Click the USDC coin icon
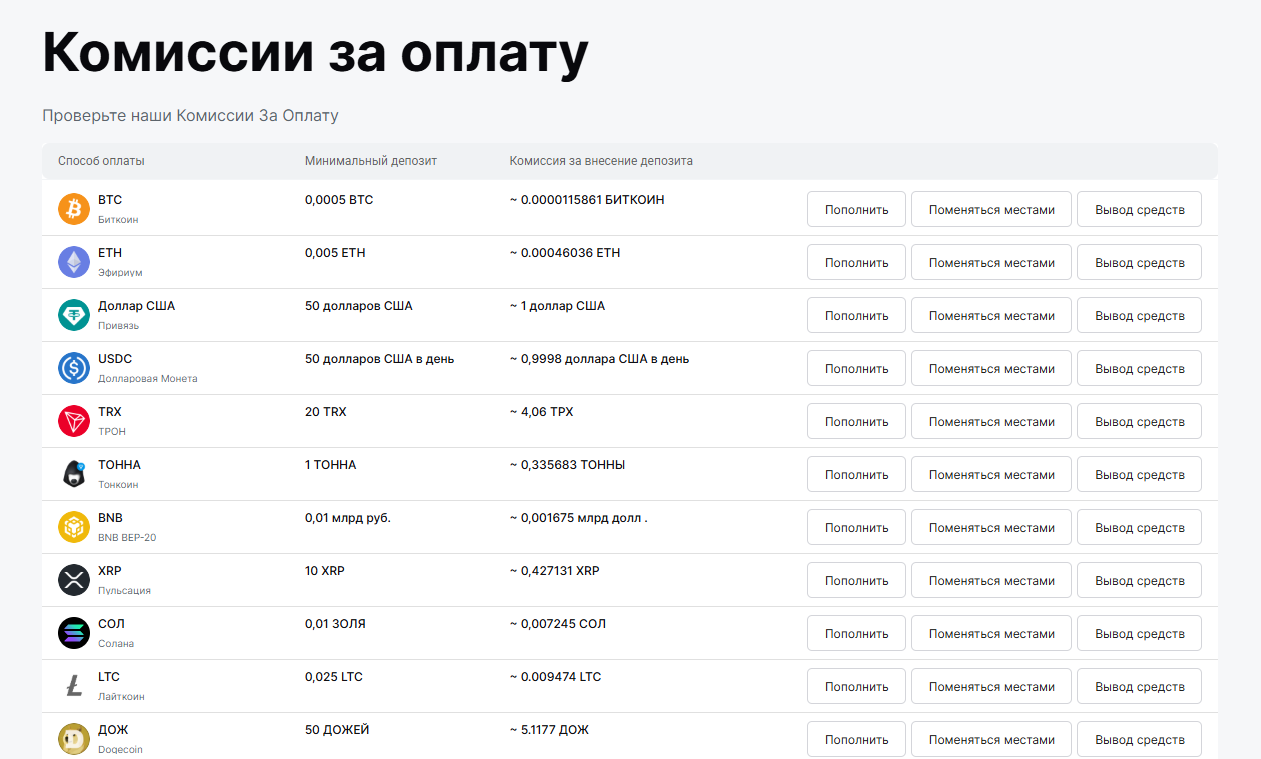This screenshot has width=1261, height=759. coord(74,368)
